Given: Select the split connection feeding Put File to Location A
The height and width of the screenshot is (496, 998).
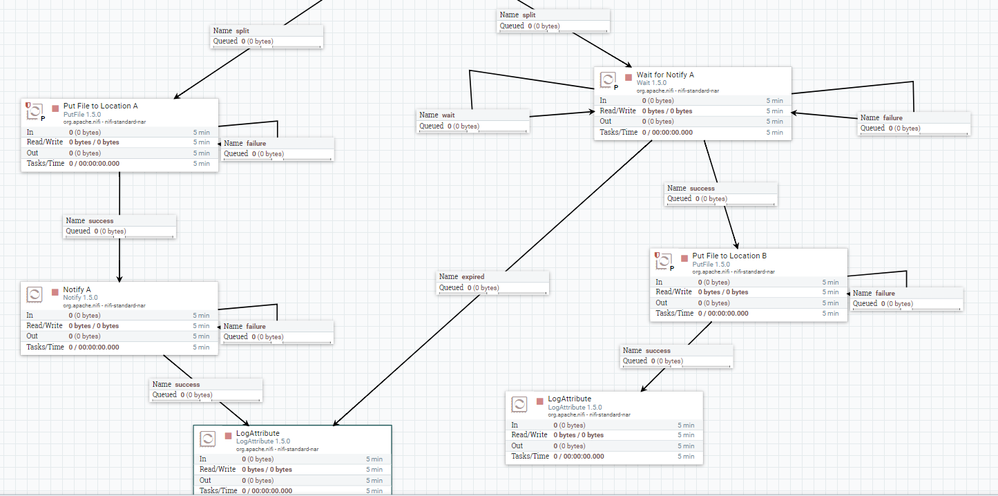Looking at the screenshot, I should click(267, 36).
